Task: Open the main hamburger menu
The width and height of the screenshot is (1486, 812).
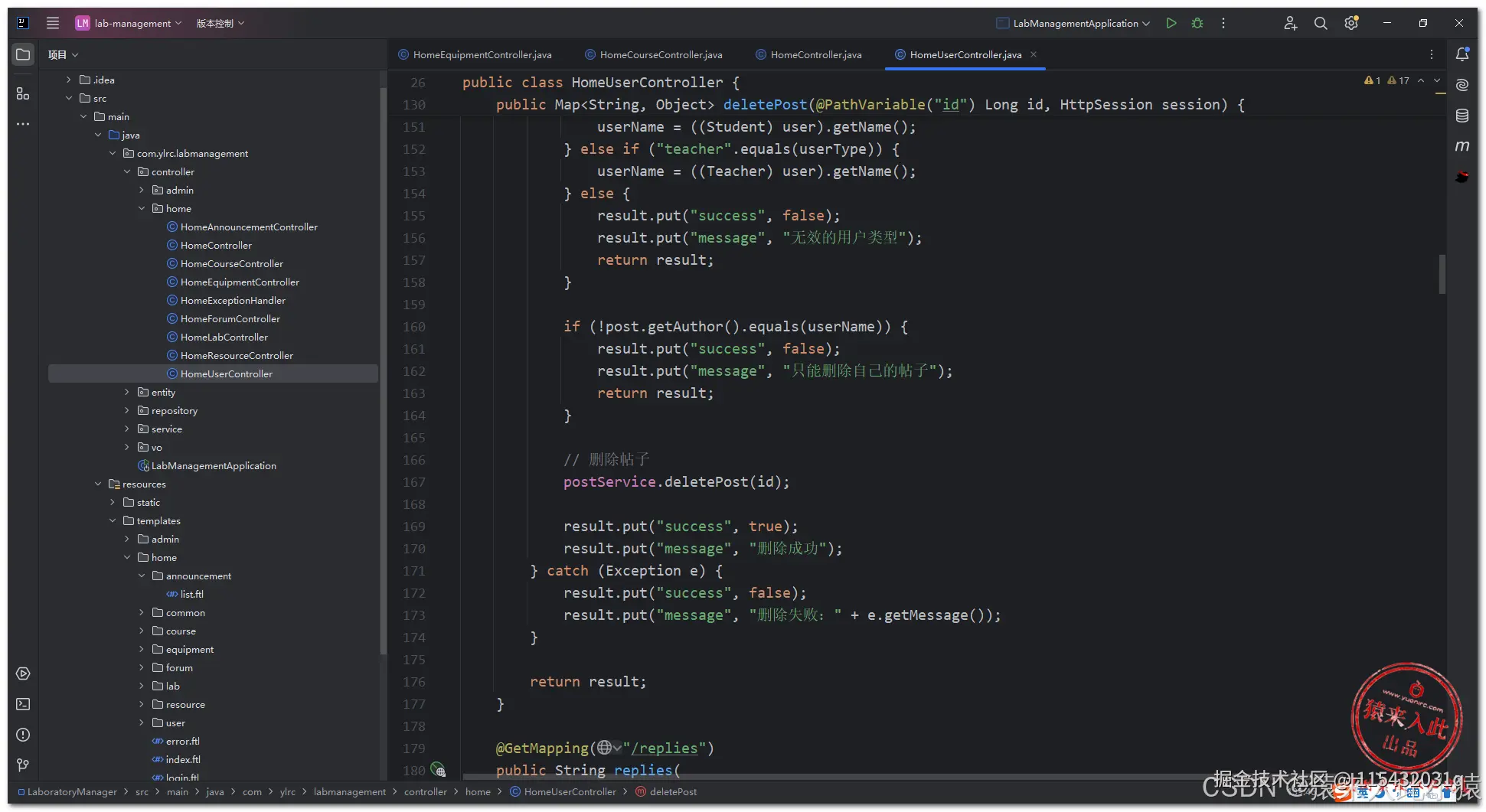Action: [53, 23]
